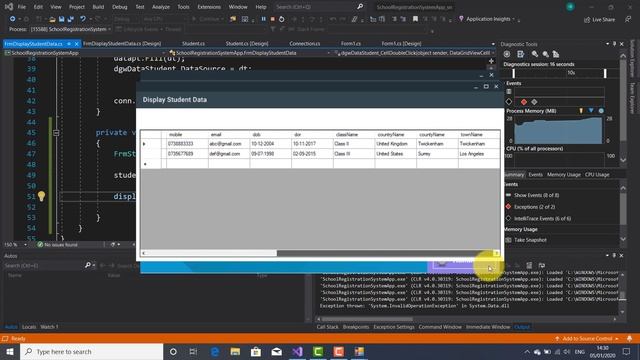Viewport: 640px width, 360px height.
Task: Click cell abc@gmail.com in student grid
Action: (x=229, y=144)
